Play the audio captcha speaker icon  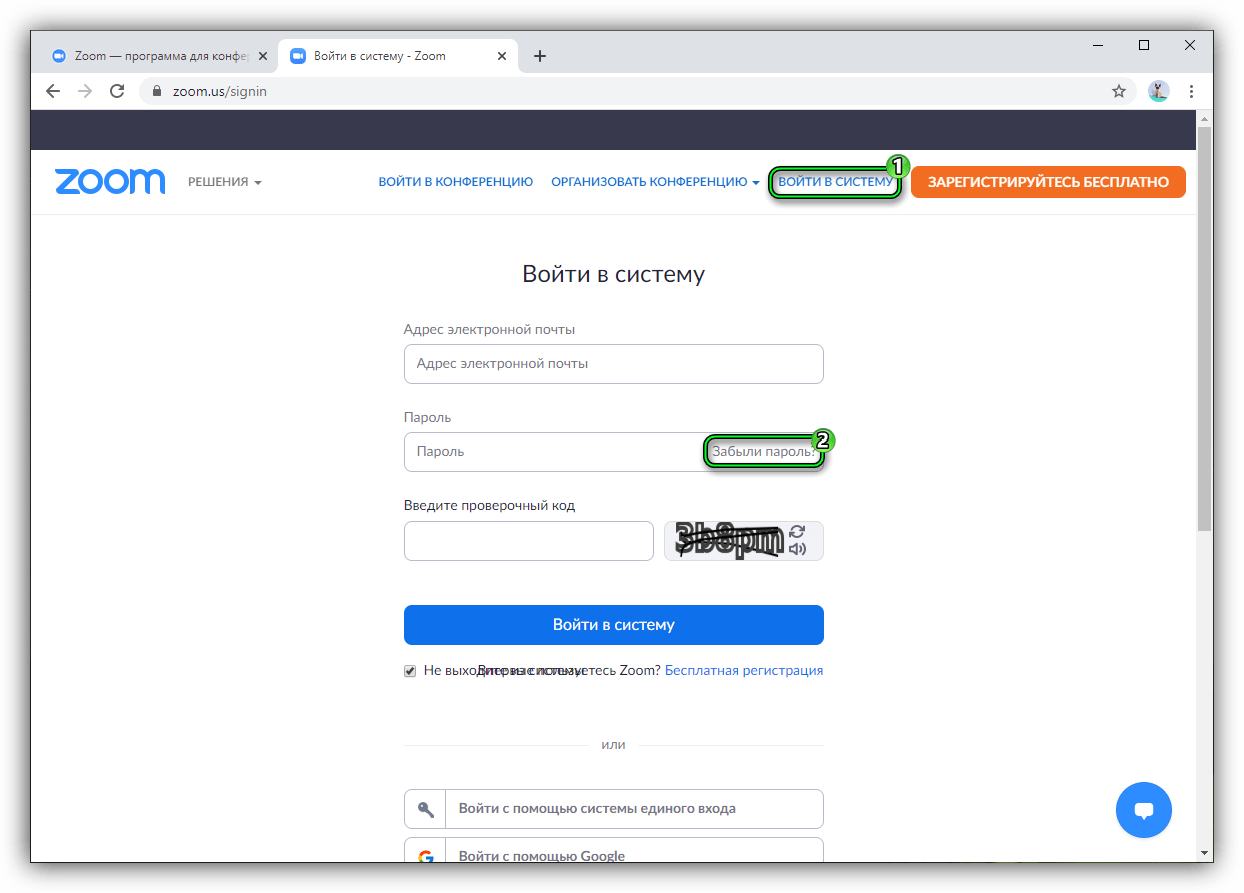797,549
